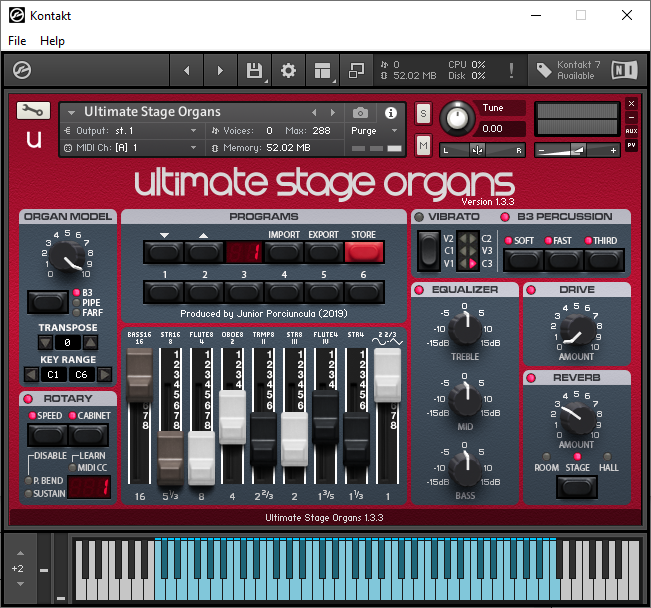Click the keyboard octave up arrow
Viewport: 651px width, 608px height.
20,553
